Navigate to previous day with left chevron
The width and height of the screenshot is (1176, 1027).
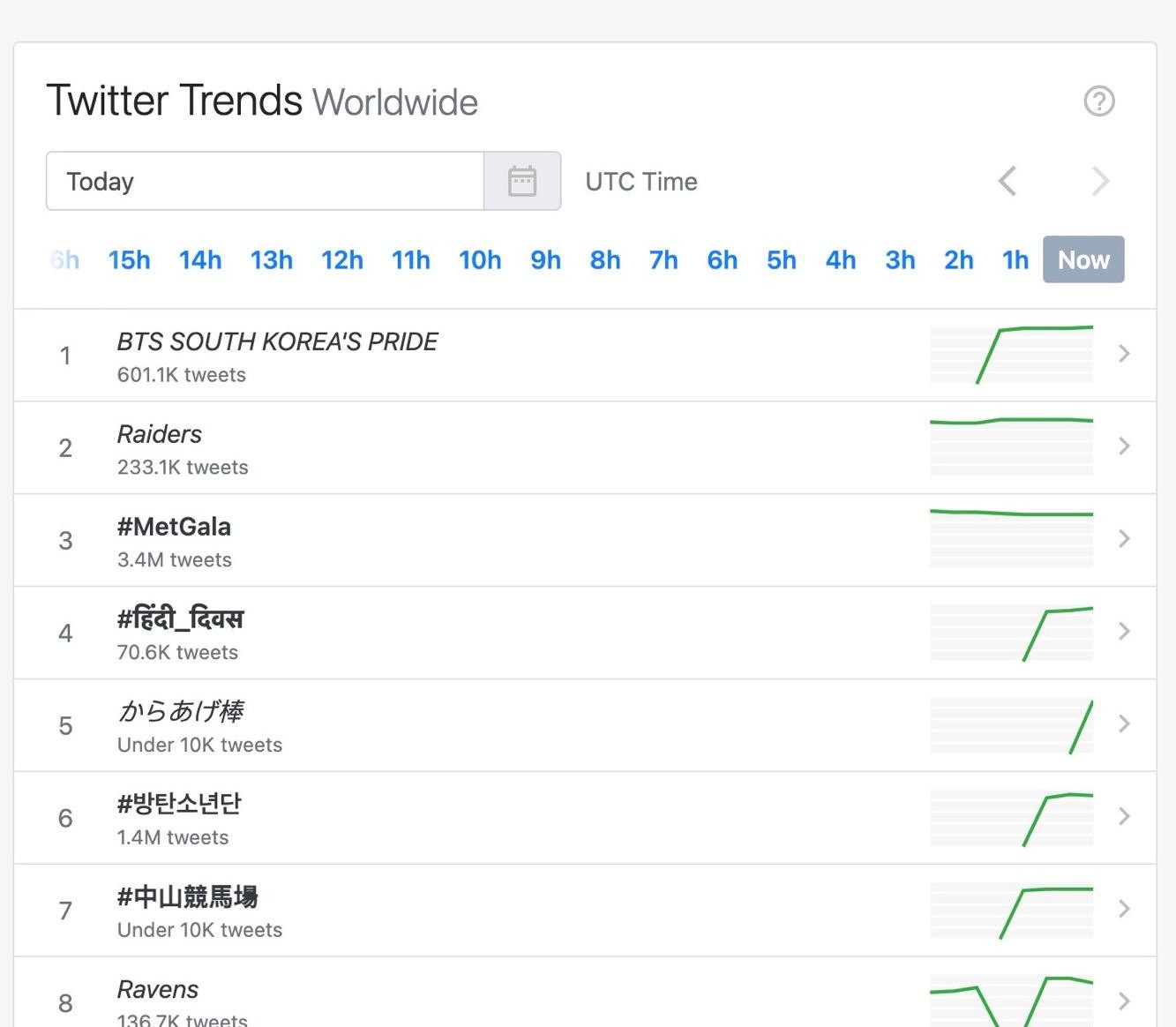(1007, 181)
